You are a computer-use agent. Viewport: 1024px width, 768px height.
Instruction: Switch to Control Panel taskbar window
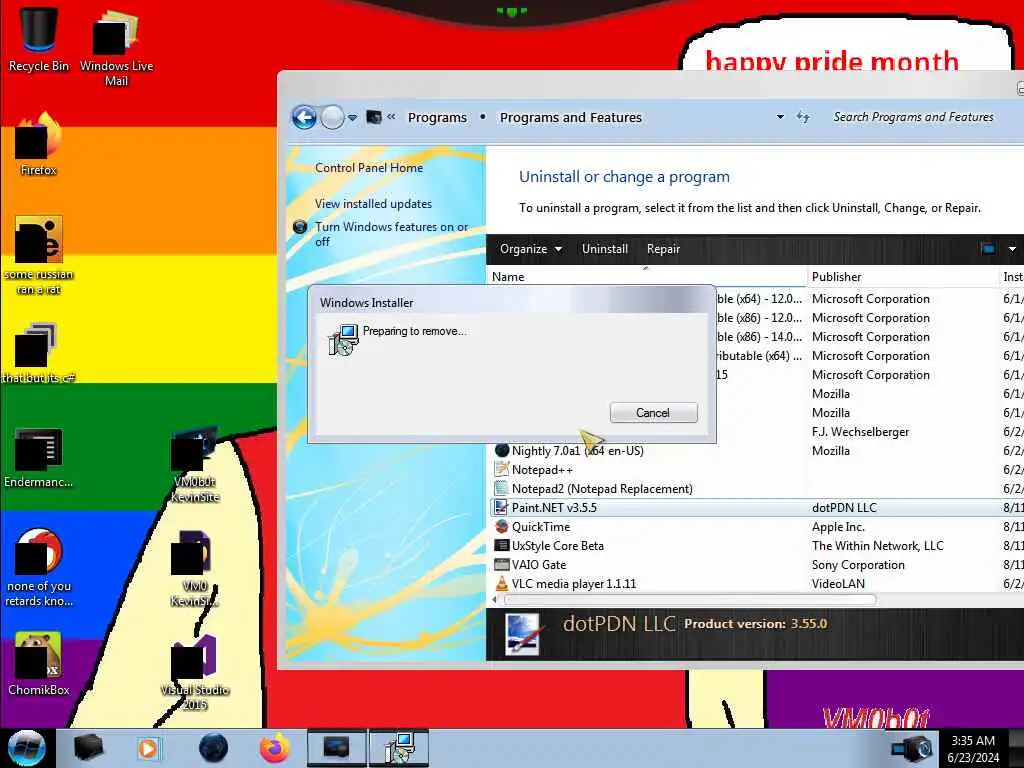point(336,748)
